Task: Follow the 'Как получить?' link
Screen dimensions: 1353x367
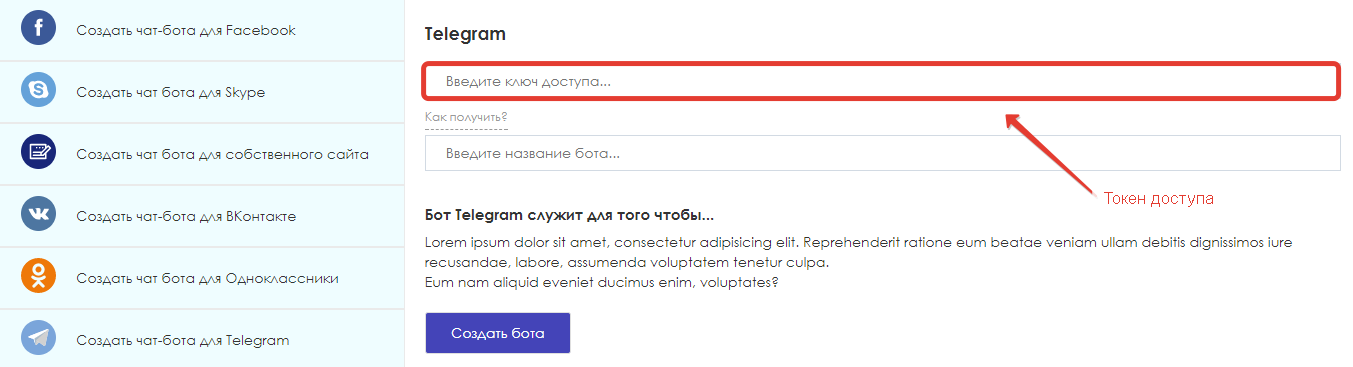Action: click(x=466, y=119)
